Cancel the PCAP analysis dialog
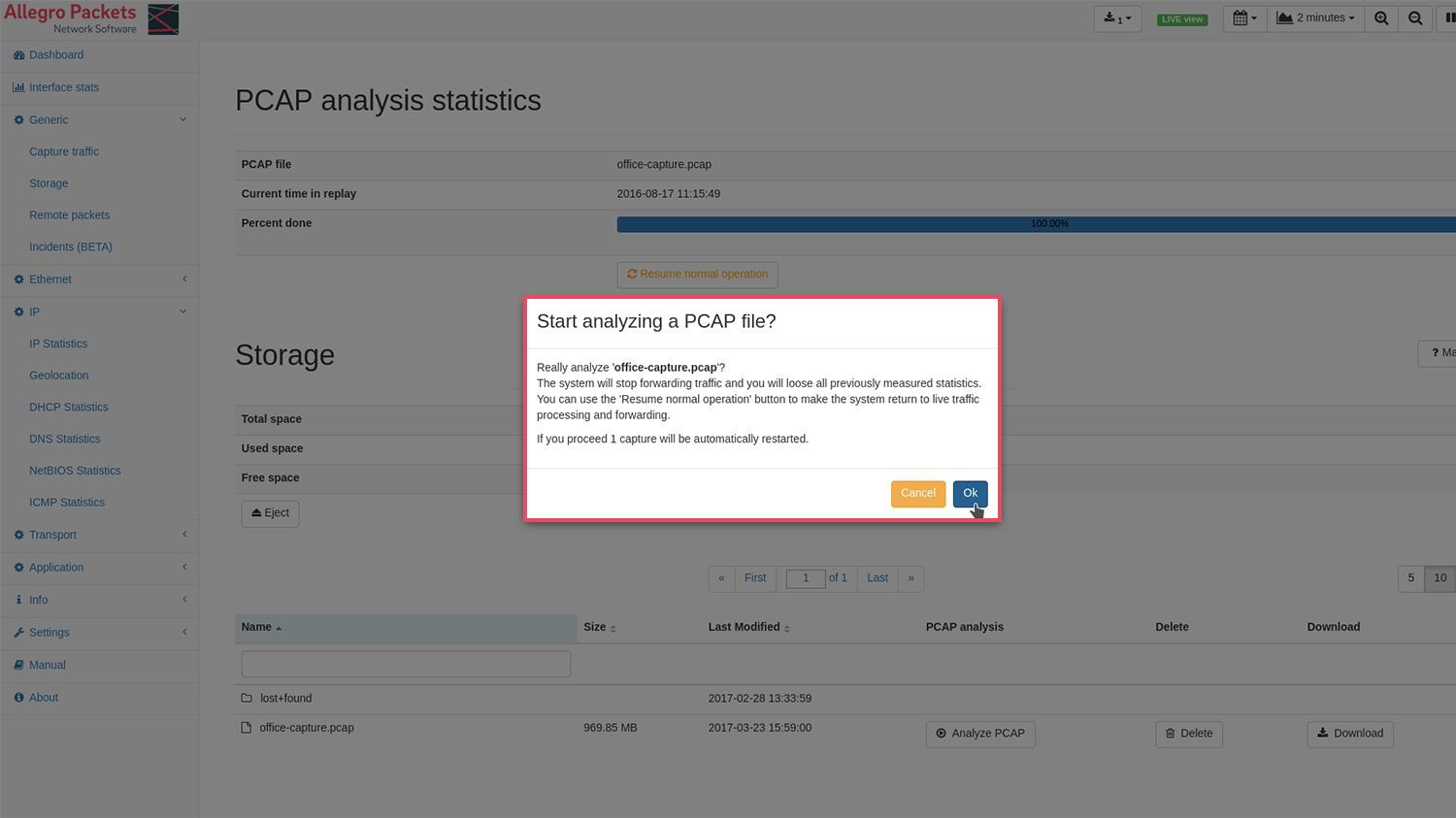Image resolution: width=1456 pixels, height=818 pixels. point(917,493)
